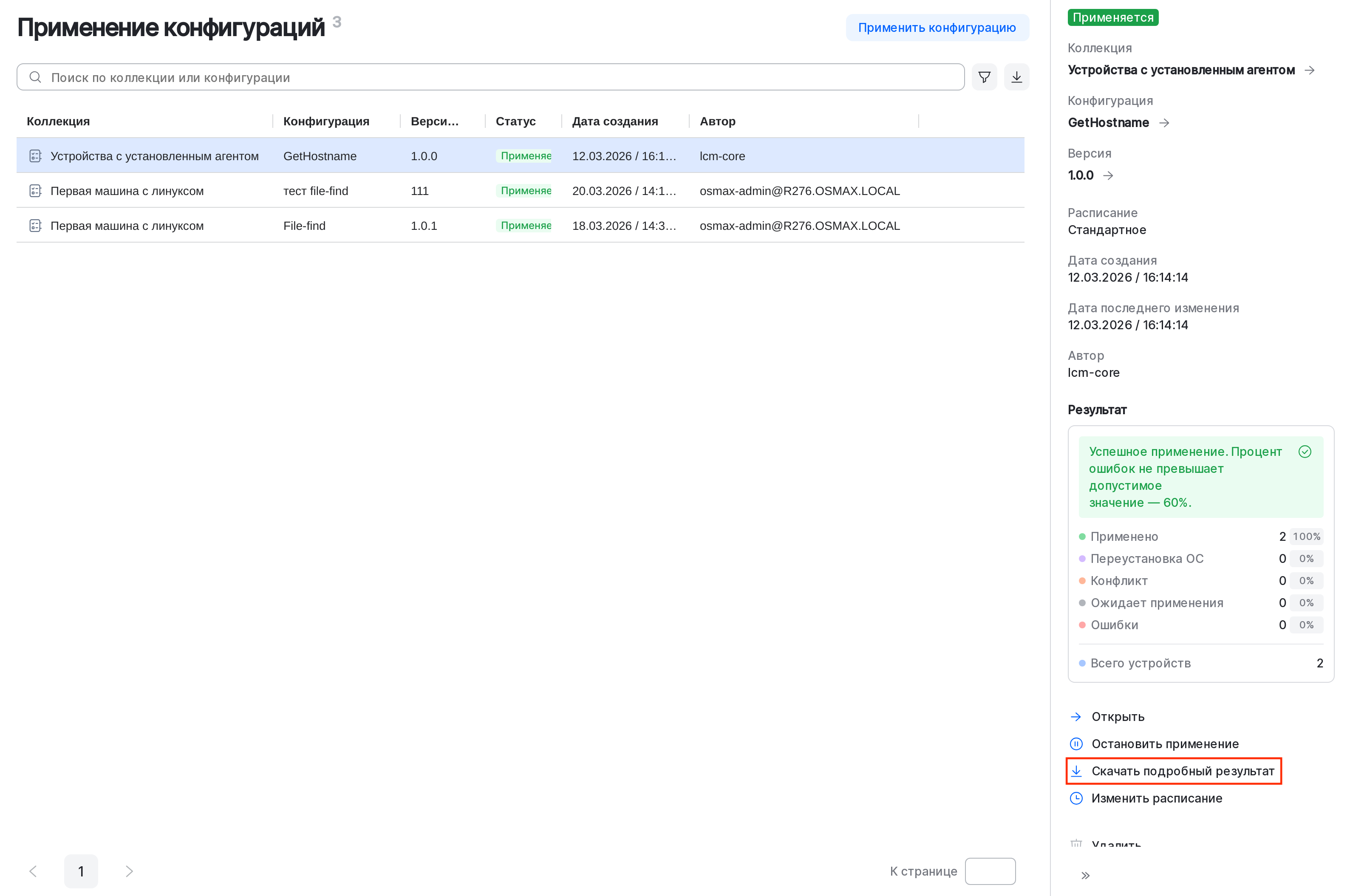Open the filter icon next to search bar
1350x896 pixels.
click(x=984, y=76)
